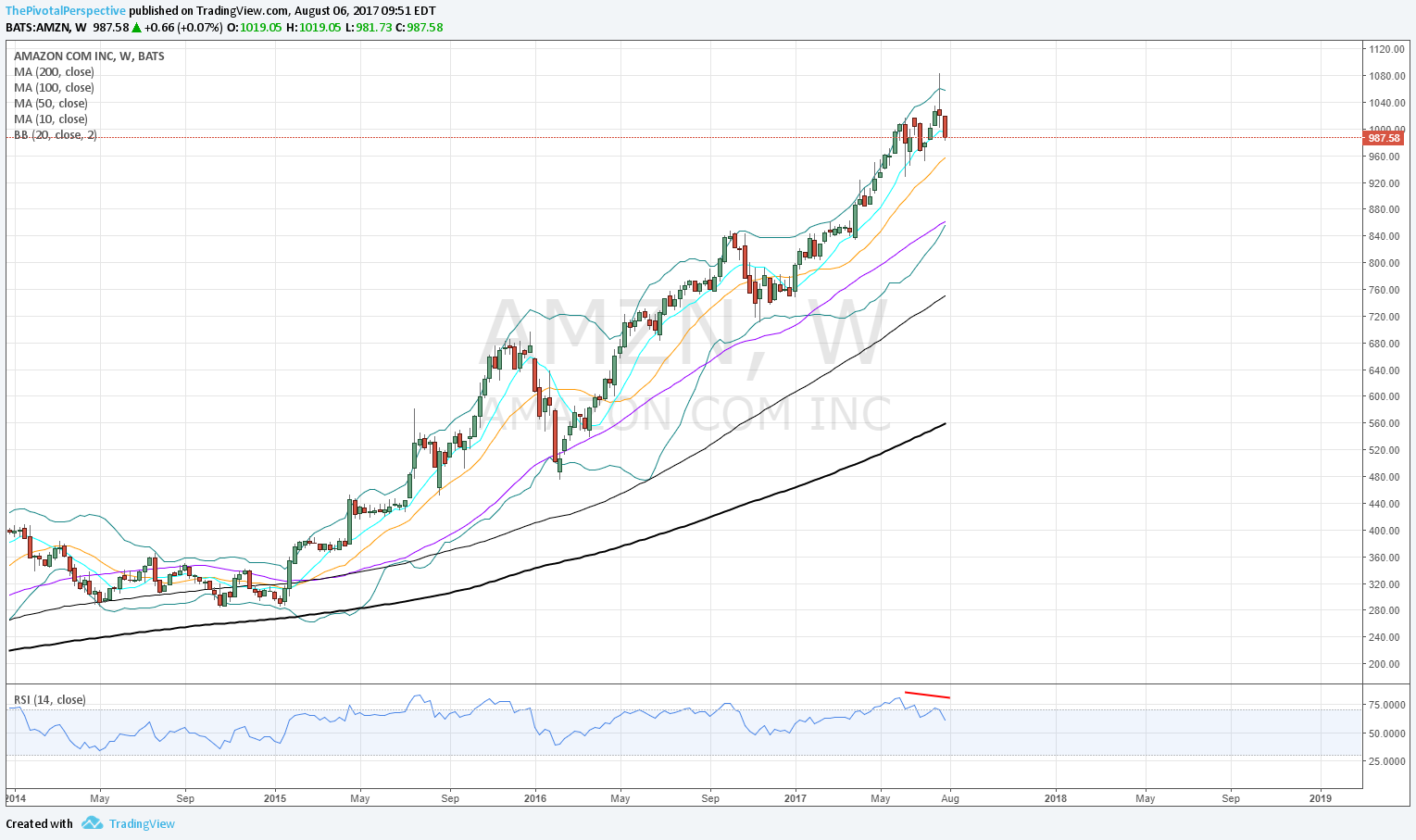Click the 1080.00 price axis label
The image size is (1416, 840).
click(x=1387, y=76)
